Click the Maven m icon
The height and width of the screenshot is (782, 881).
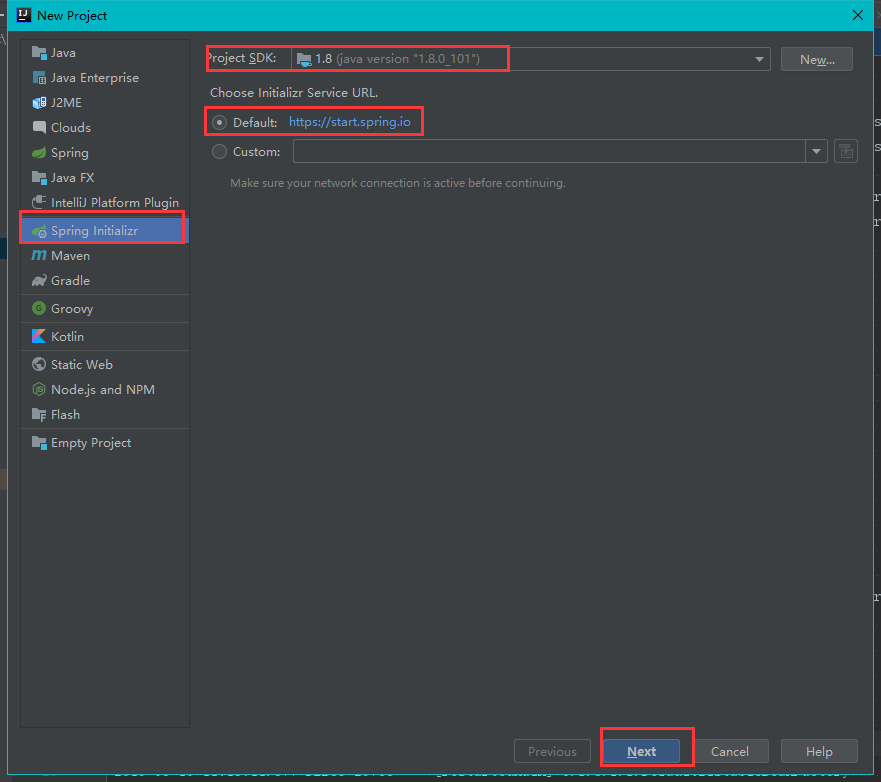[39, 256]
